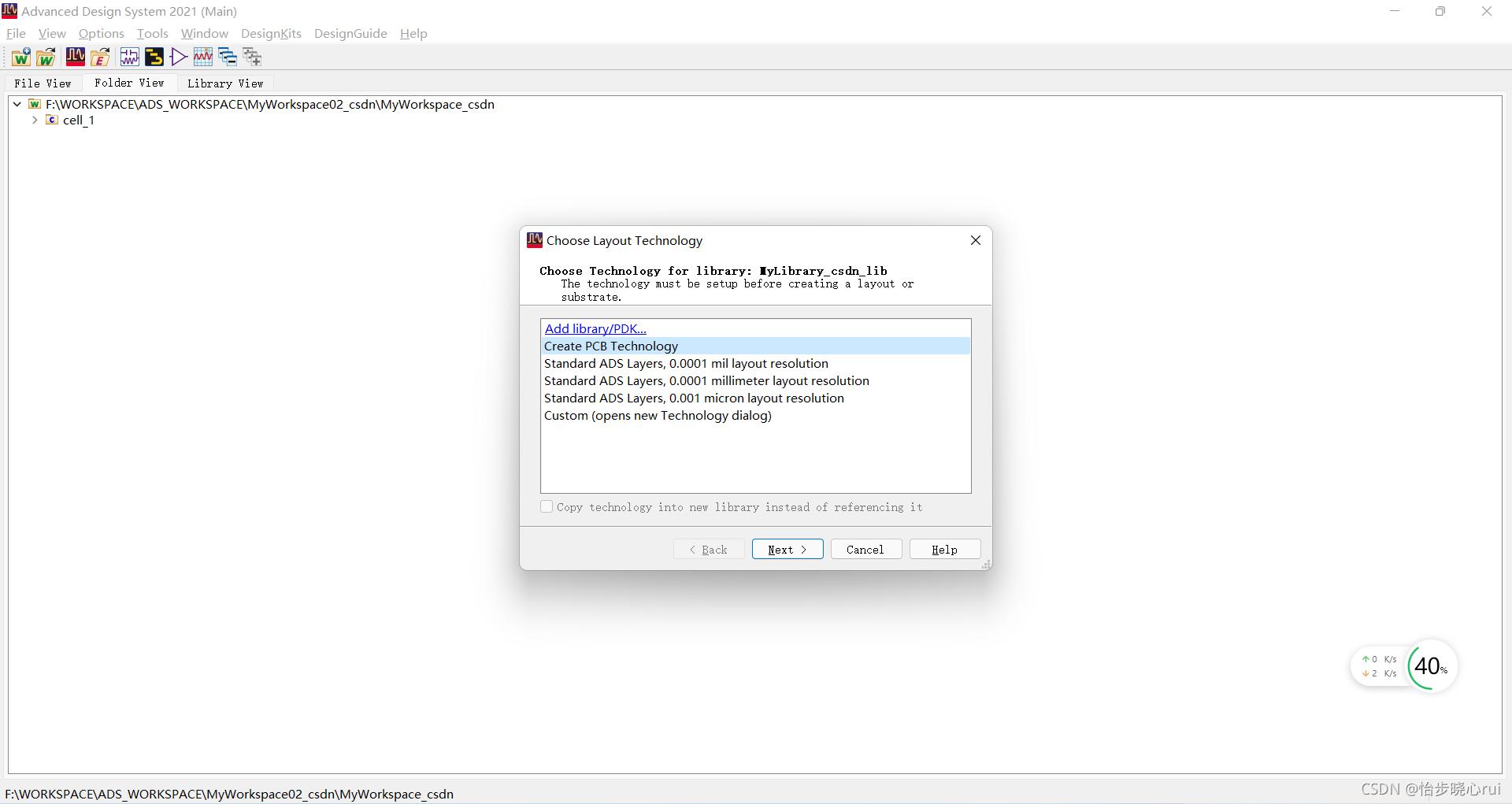Close the ADS main window
Screen dimensions: 1512x804
(1487, 11)
